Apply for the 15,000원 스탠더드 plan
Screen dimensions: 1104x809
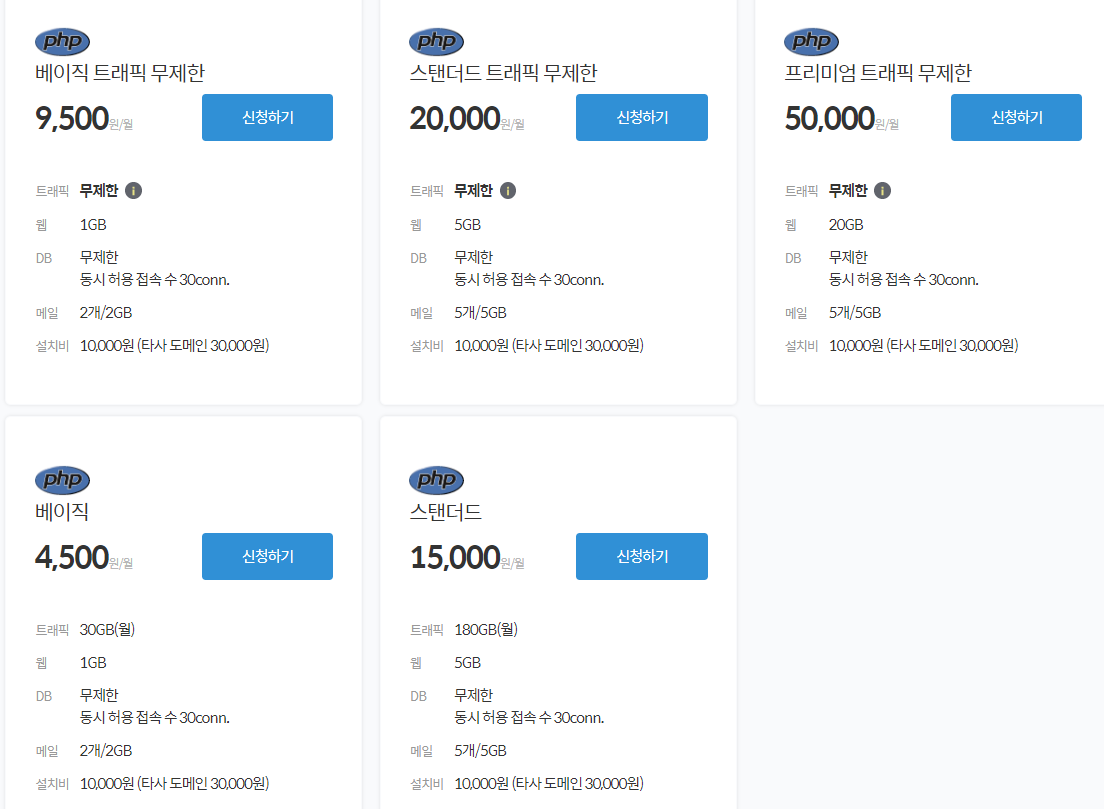click(641, 556)
